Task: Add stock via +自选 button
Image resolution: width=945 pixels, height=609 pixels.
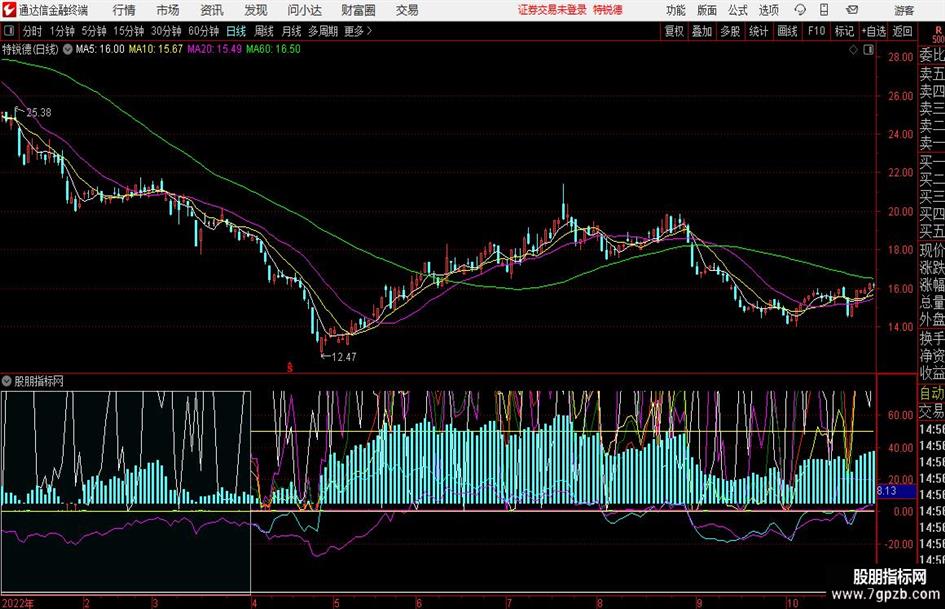Action: click(x=873, y=31)
